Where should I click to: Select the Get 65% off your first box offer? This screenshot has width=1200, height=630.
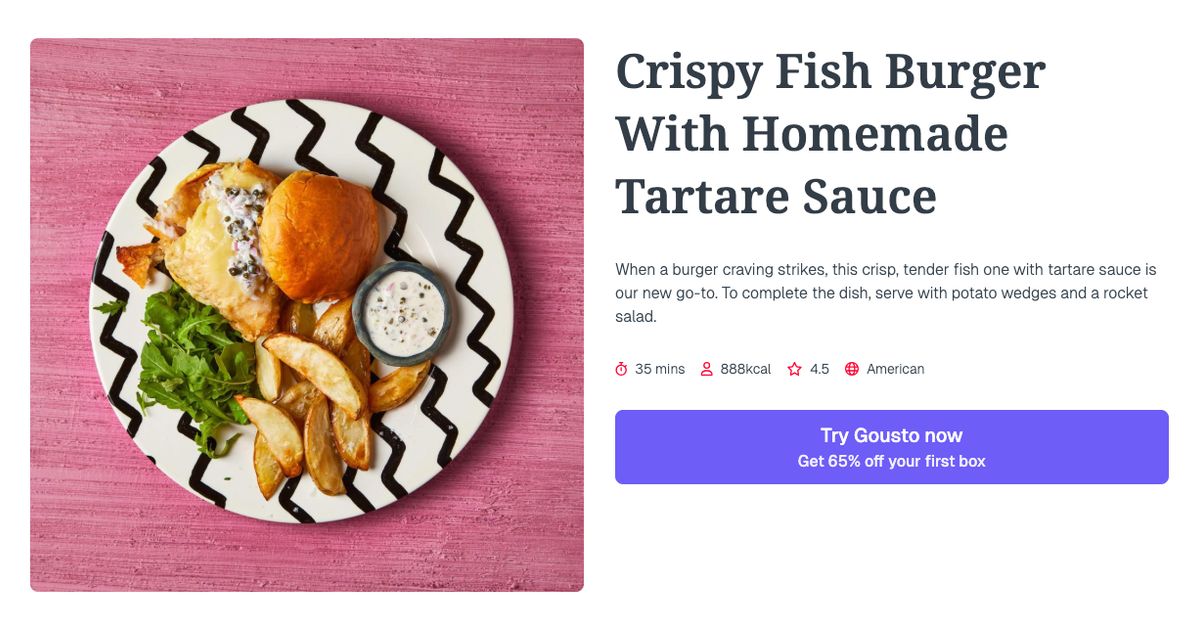click(x=891, y=461)
